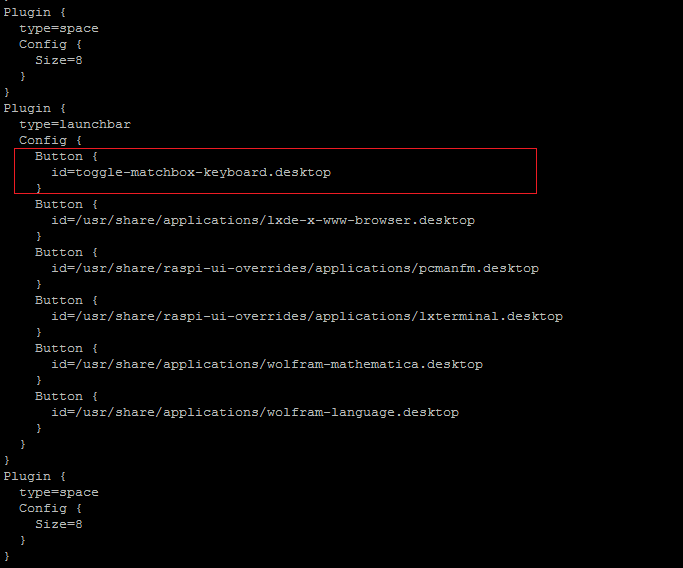
Task: Click the first type=space line at top
Action: click(58, 28)
